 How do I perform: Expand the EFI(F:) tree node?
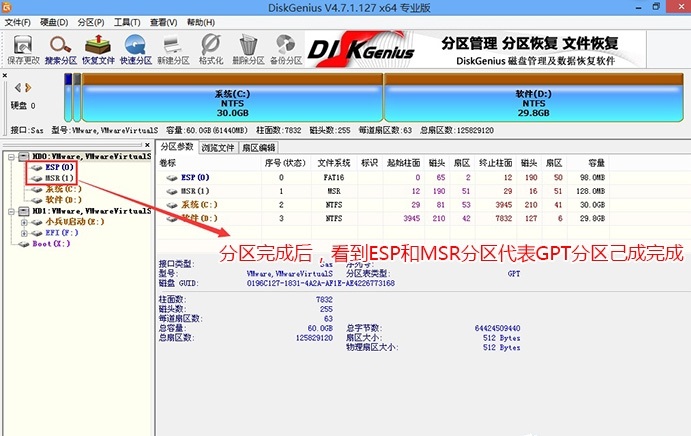point(24,233)
